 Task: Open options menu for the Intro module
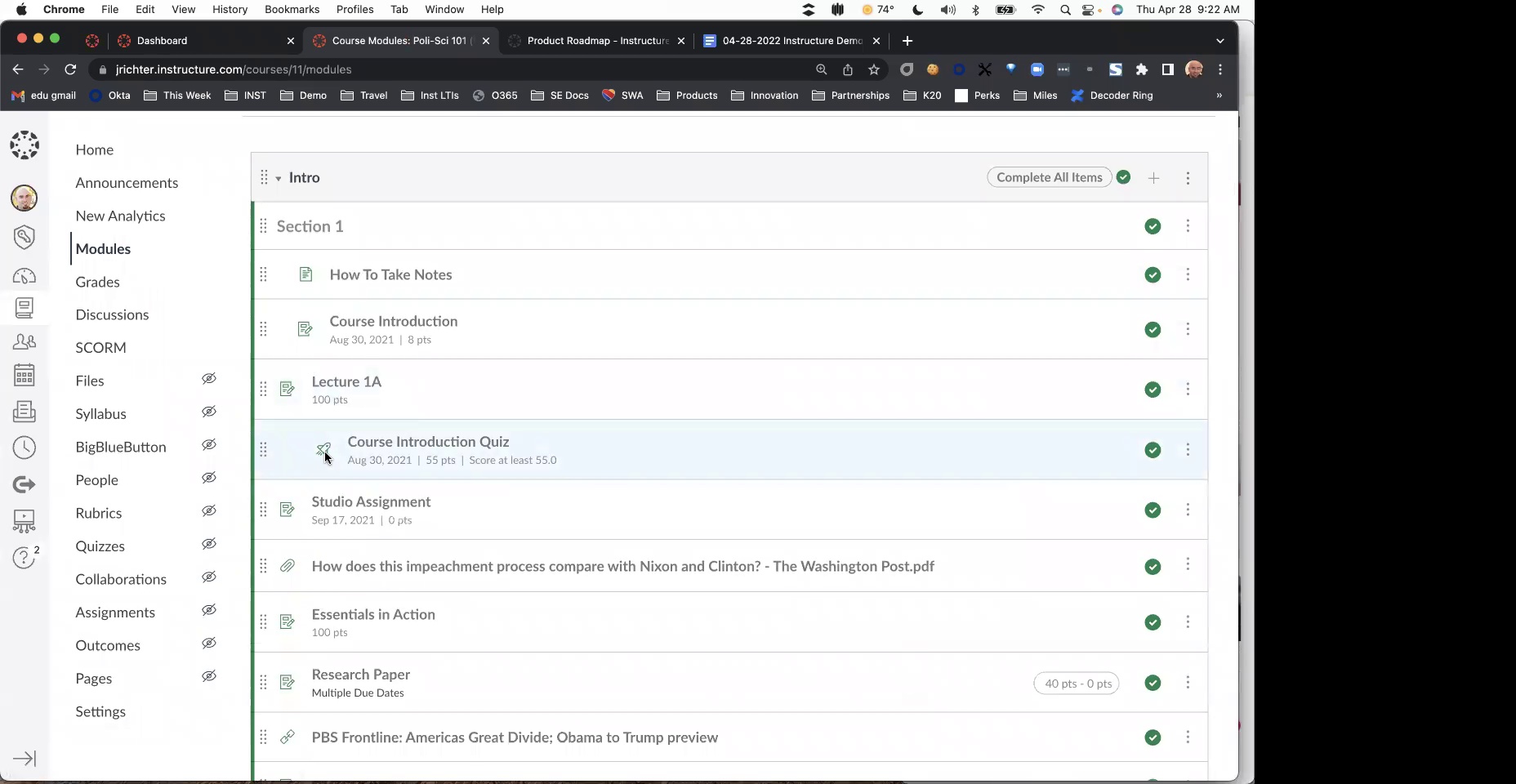(1188, 178)
